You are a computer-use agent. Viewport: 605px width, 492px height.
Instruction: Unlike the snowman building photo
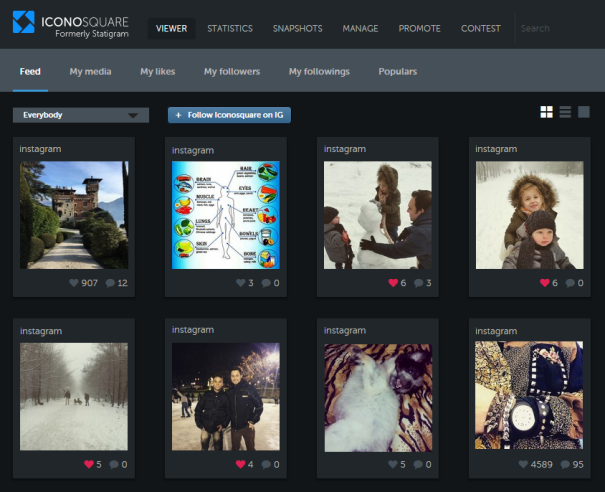click(x=393, y=283)
